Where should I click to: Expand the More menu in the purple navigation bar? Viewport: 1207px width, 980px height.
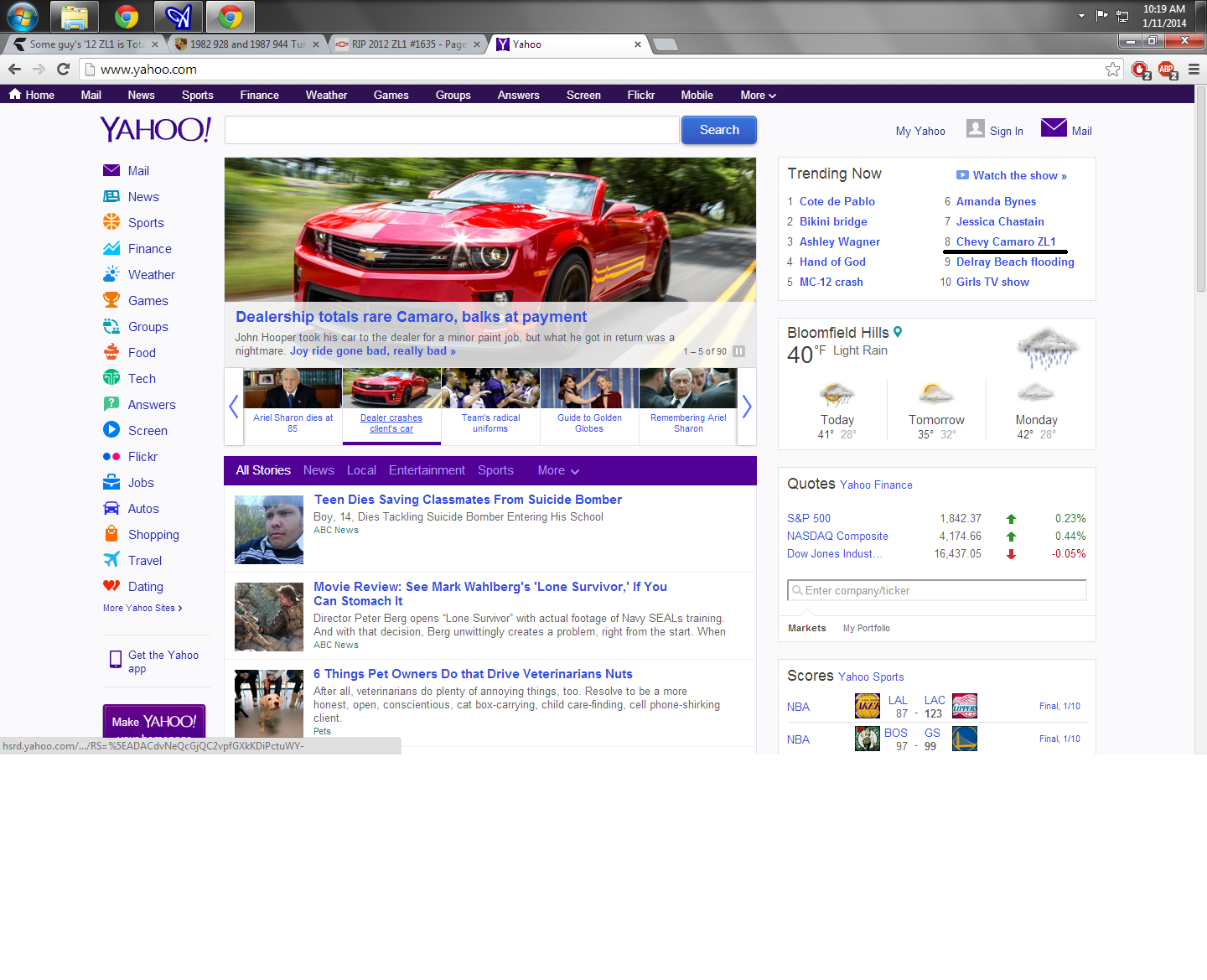click(758, 96)
